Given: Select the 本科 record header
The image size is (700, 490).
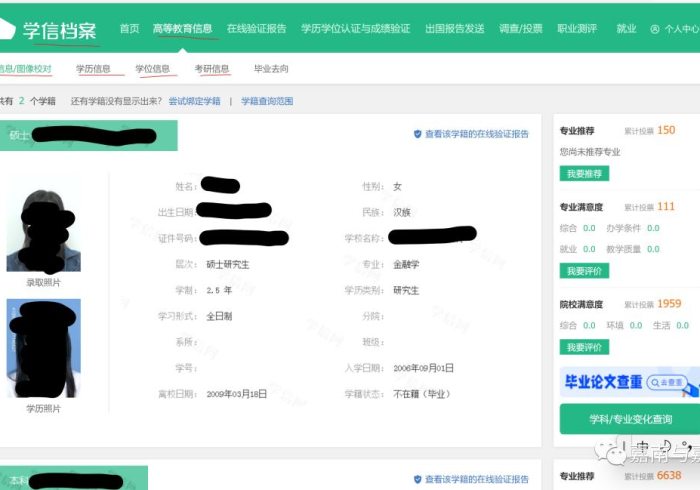Looking at the screenshot, I should [74, 478].
